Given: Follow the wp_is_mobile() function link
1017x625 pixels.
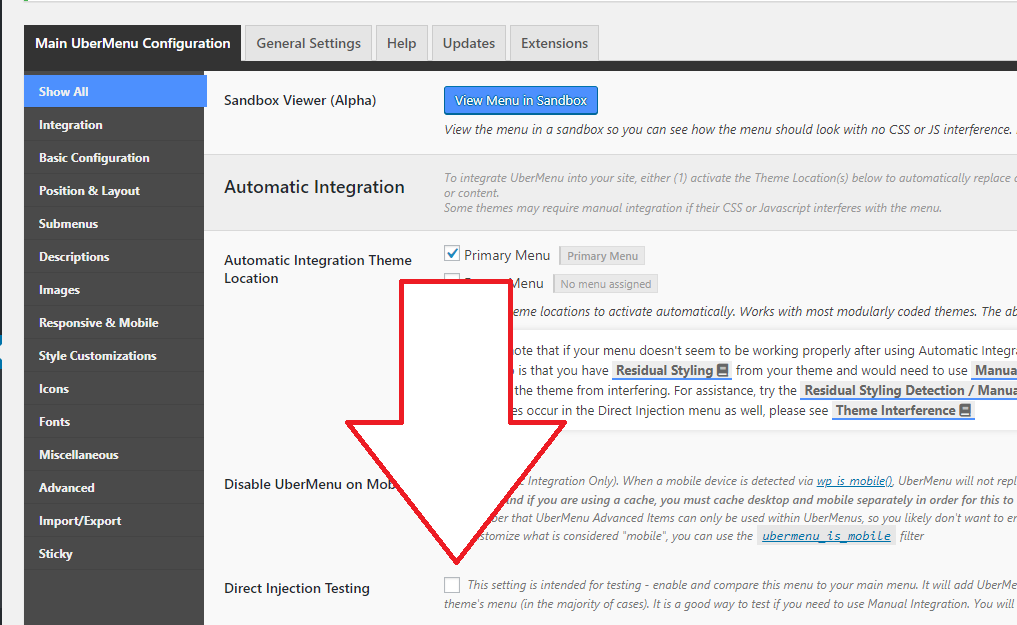Looking at the screenshot, I should click(x=854, y=481).
